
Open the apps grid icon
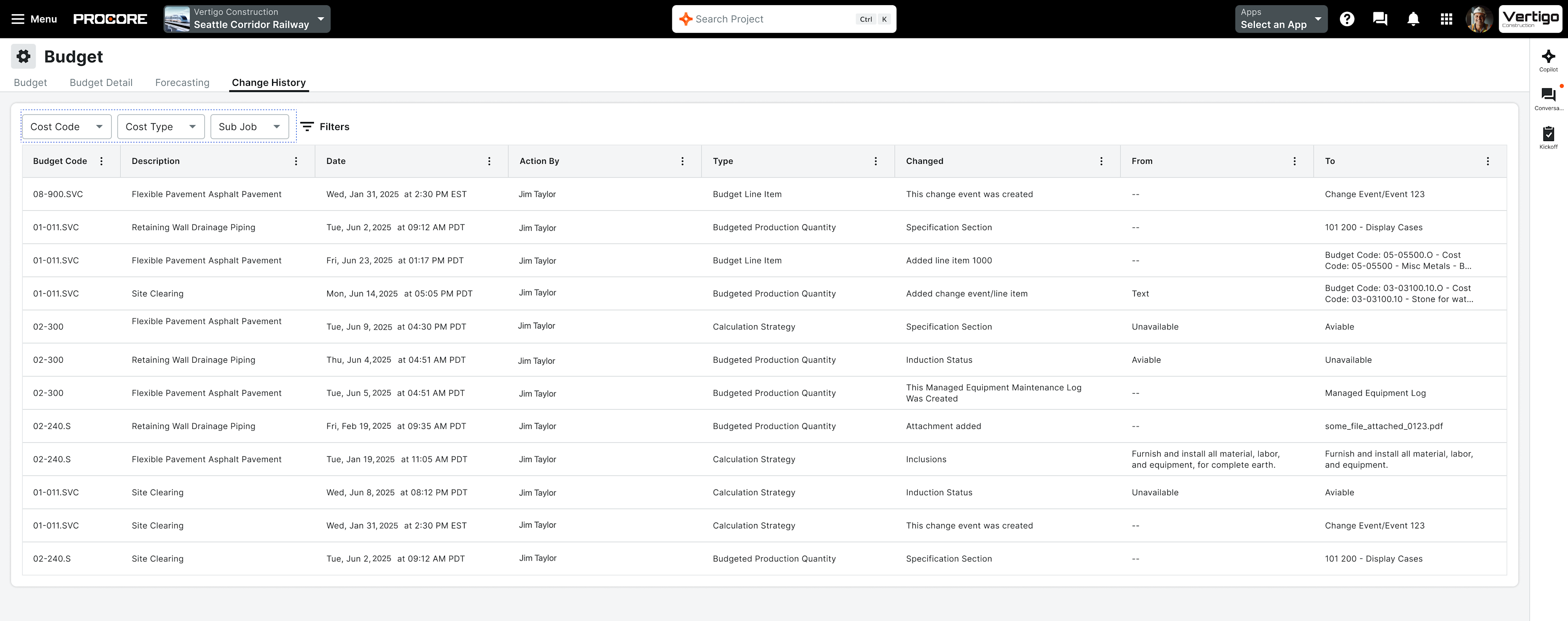pos(1446,19)
